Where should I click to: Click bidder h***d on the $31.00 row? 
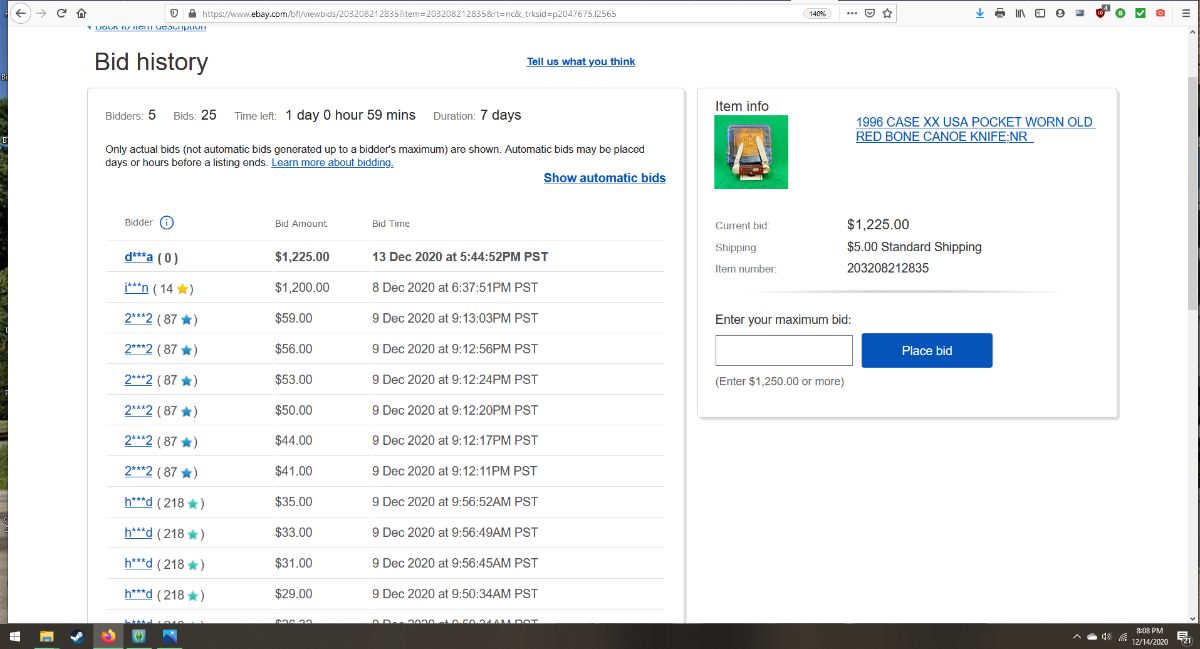pyautogui.click(x=138, y=563)
